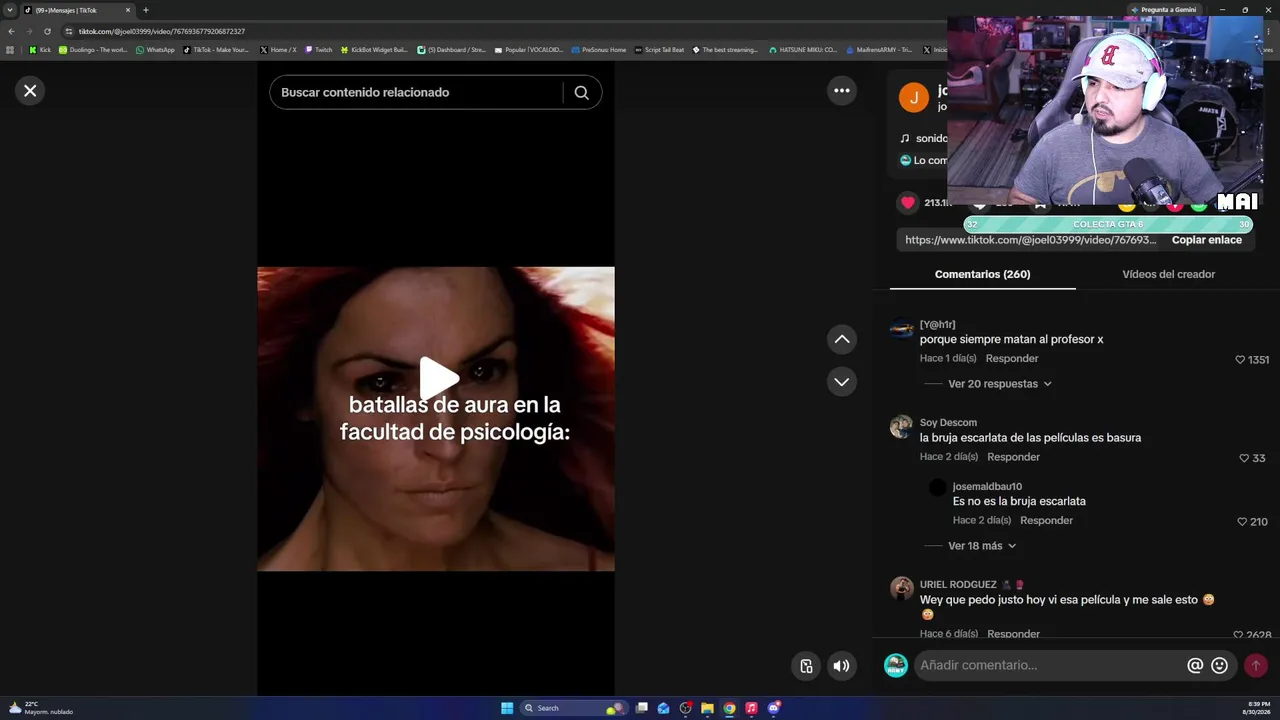Screen dimensions: 1280x720
Task: Click the josemaldbau10 username
Action: coord(987,487)
